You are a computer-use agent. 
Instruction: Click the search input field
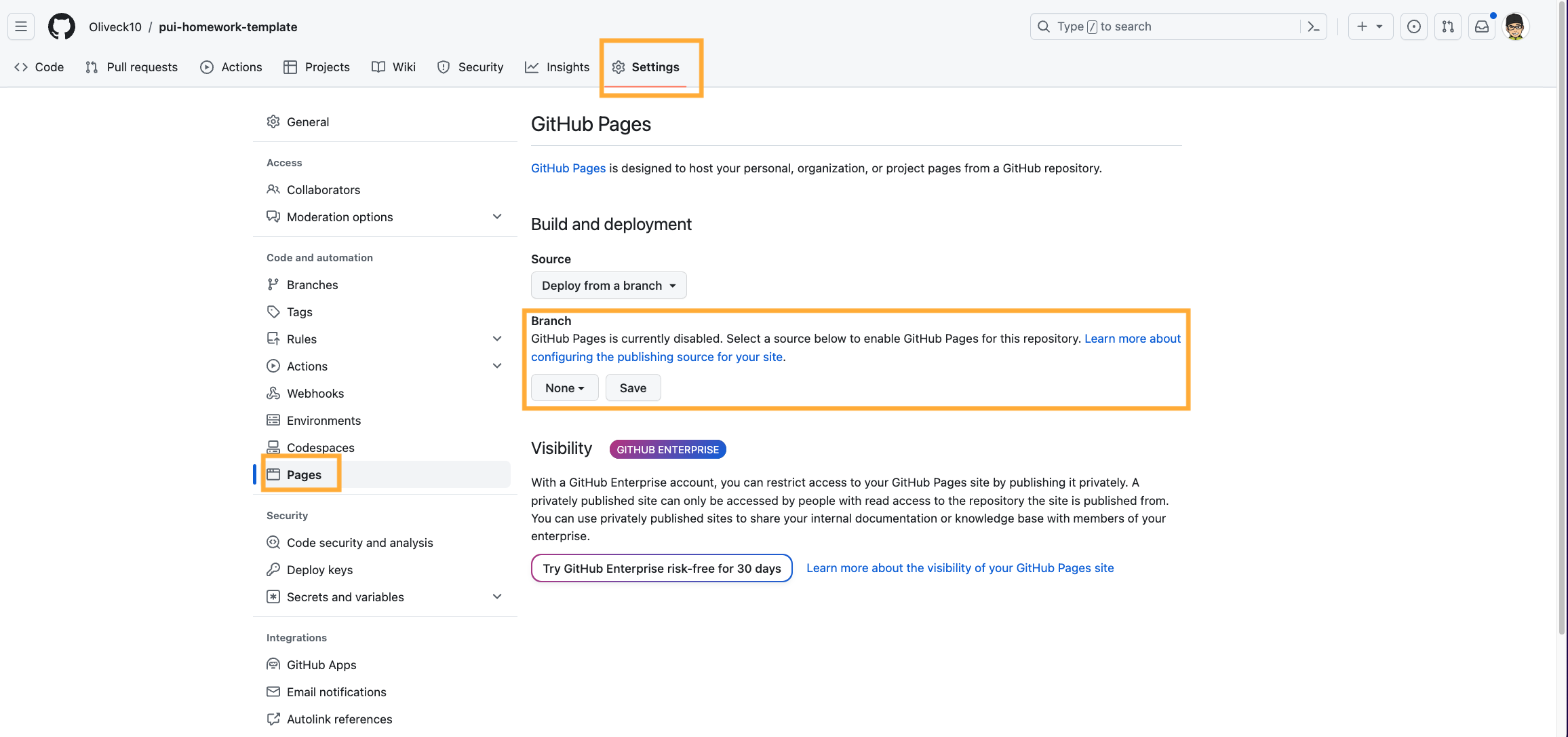(1177, 26)
